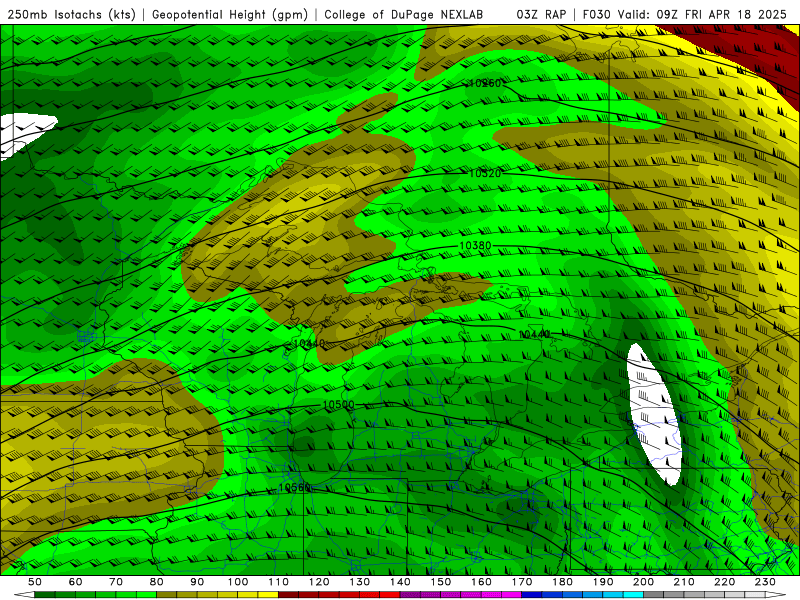Click the white low-wind patch at the left map edge
This screenshot has width=800, height=600.
click(23, 134)
